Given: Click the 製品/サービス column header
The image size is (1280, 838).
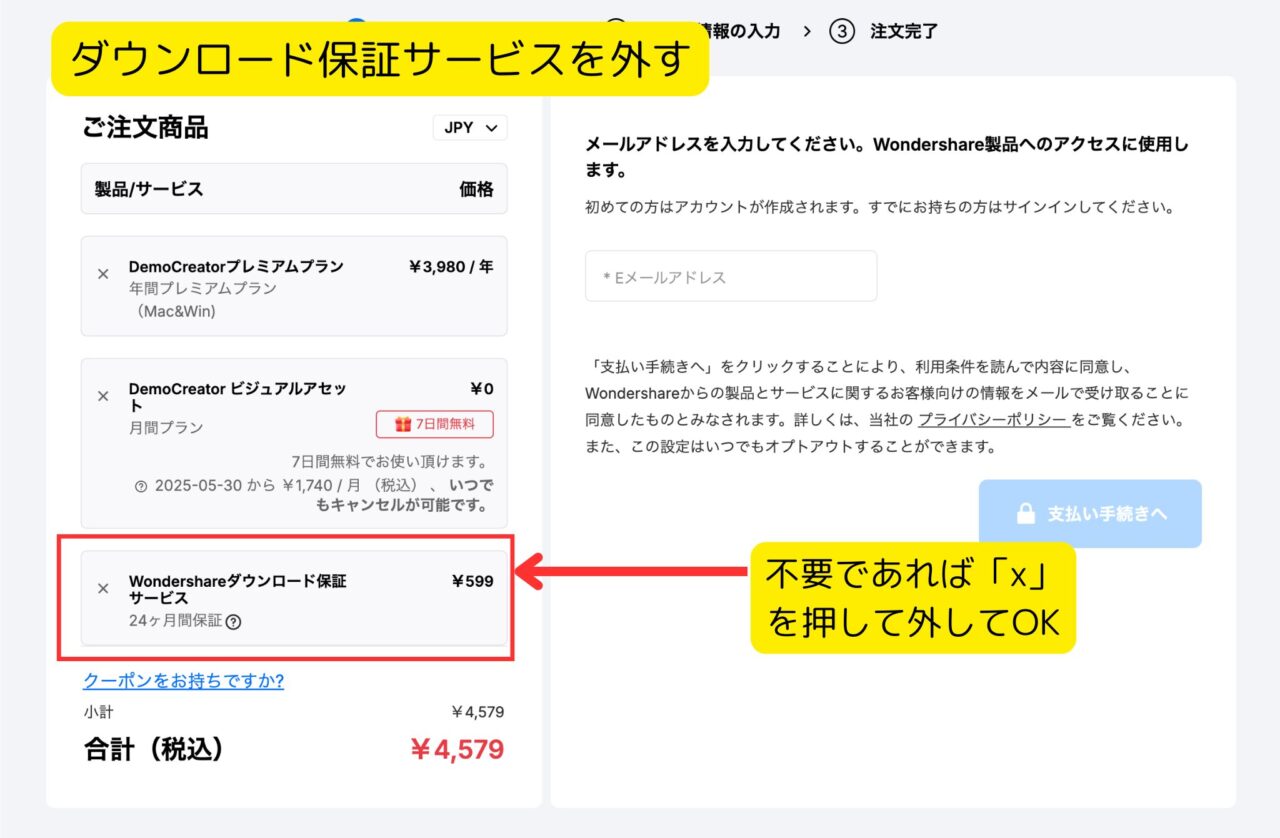Looking at the screenshot, I should [149, 189].
